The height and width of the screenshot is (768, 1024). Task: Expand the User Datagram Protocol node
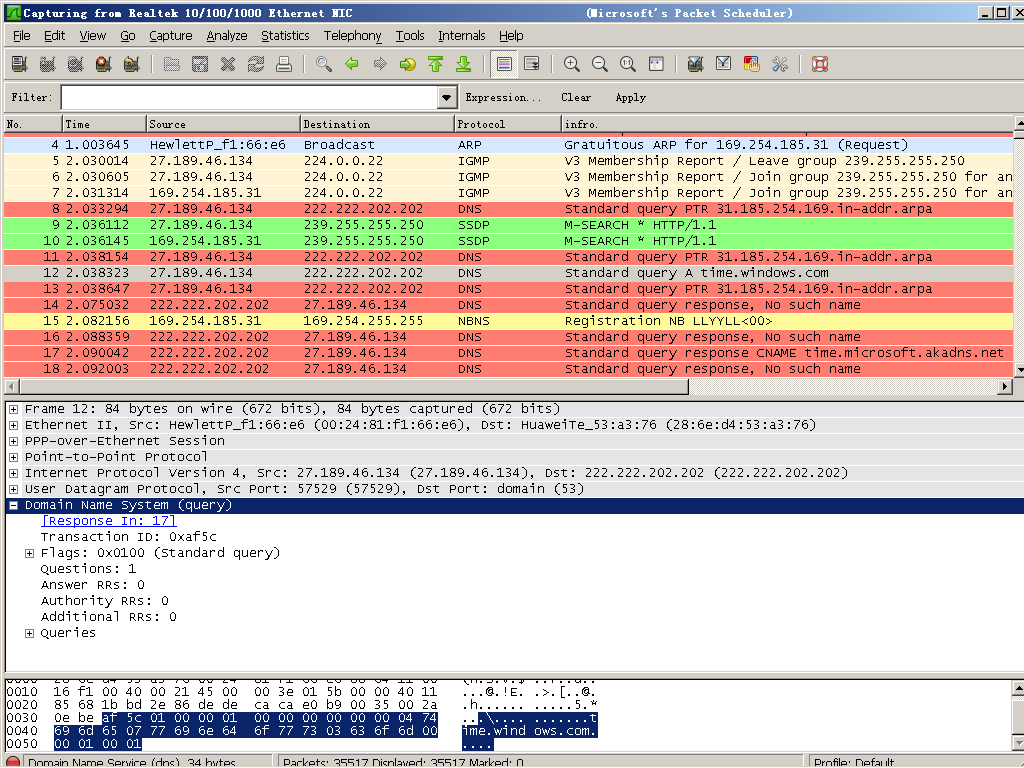(13, 489)
